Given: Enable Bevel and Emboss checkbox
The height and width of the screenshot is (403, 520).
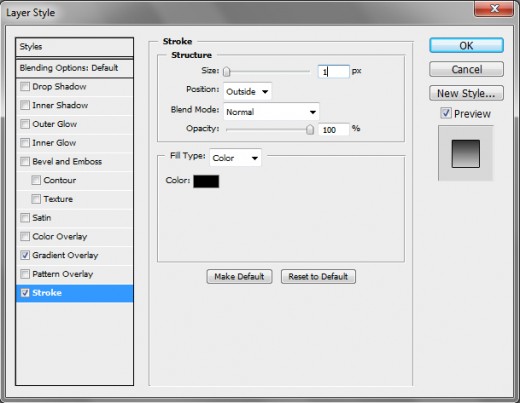Looking at the screenshot, I should click(x=25, y=162).
